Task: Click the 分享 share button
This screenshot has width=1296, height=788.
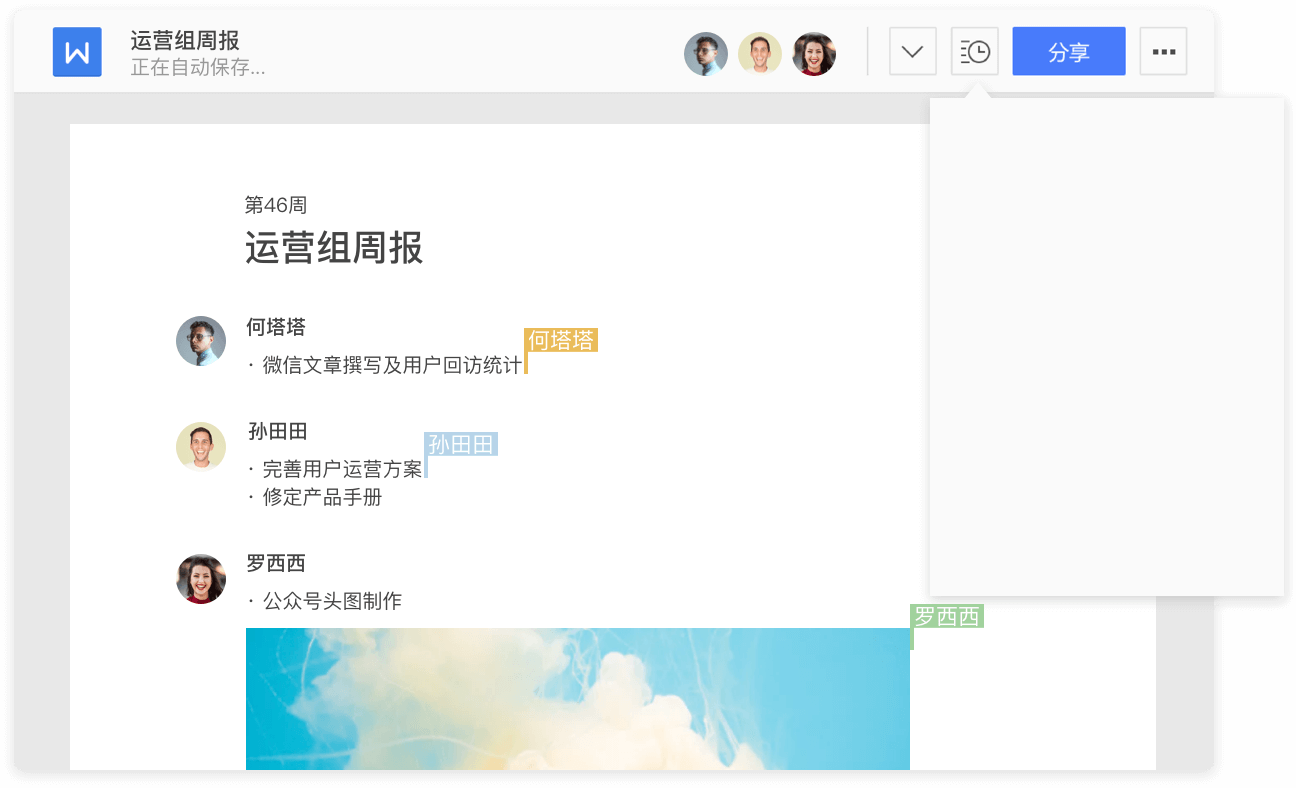Action: coord(1068,51)
